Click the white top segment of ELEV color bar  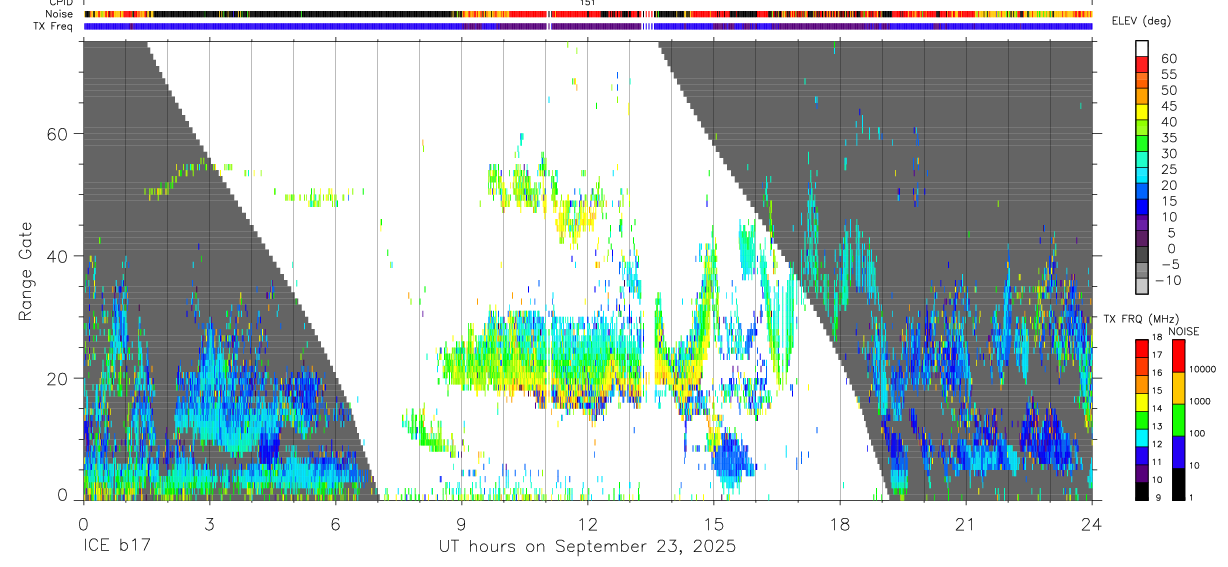click(x=1142, y=48)
